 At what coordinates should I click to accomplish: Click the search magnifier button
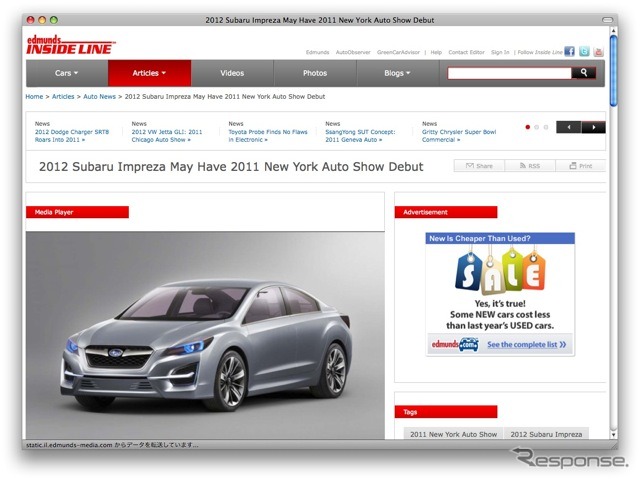tap(584, 73)
